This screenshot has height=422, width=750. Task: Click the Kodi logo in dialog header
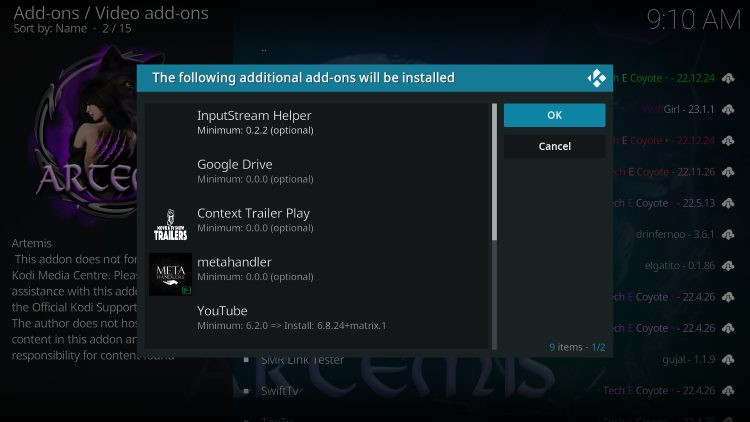tap(596, 78)
